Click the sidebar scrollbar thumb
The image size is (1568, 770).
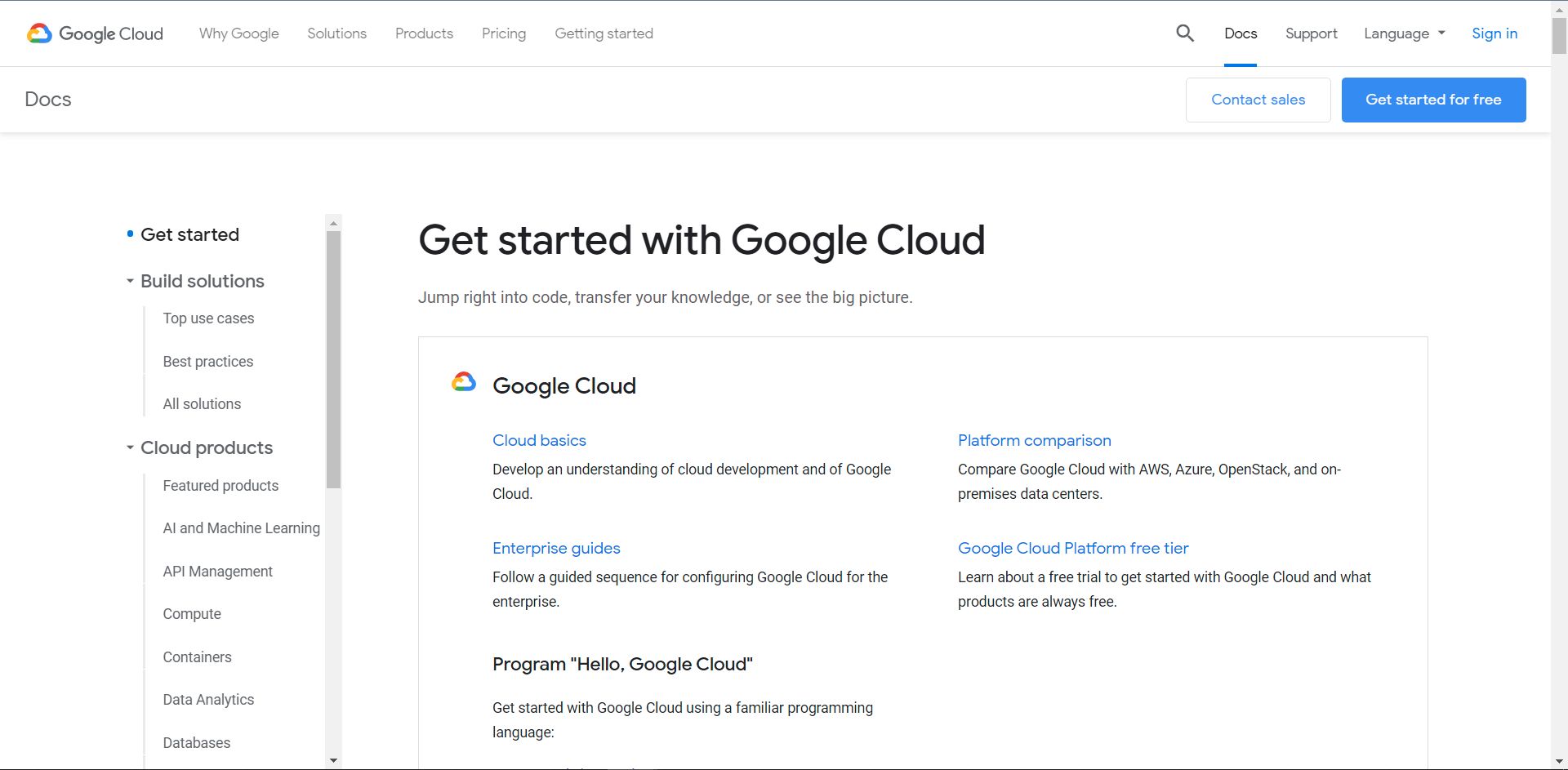[x=333, y=359]
